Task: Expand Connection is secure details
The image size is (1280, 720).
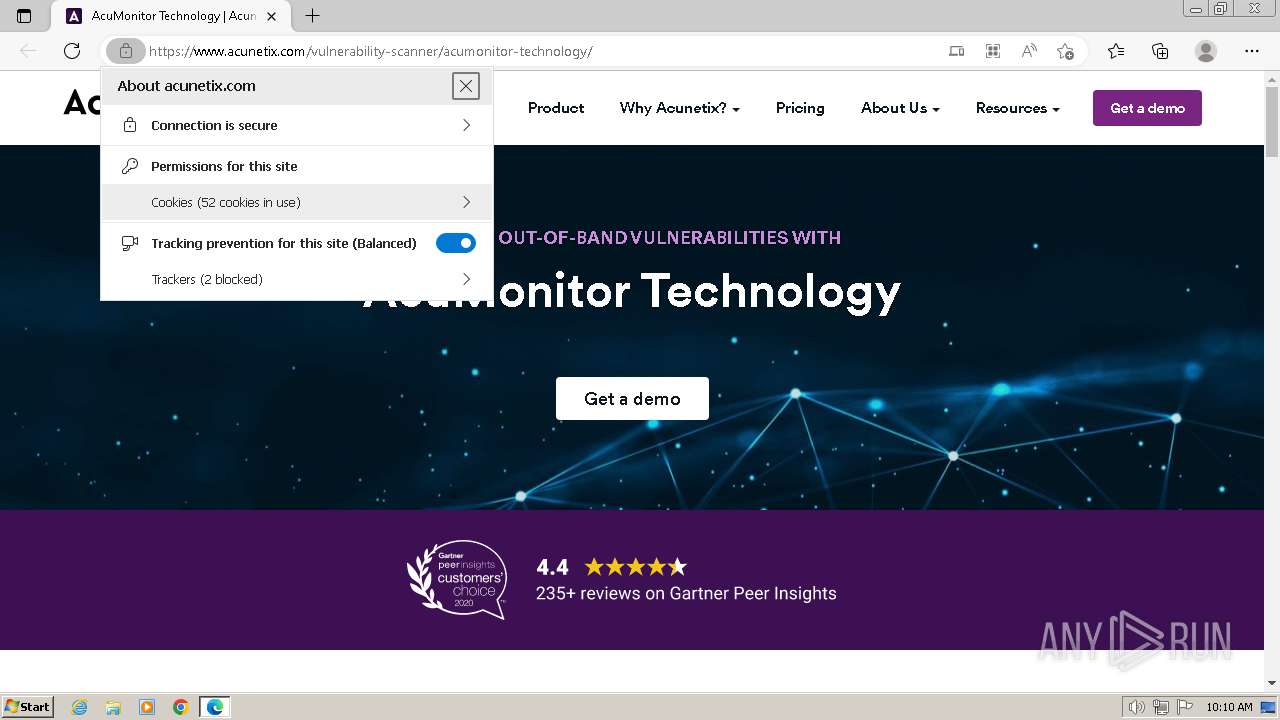Action: click(x=297, y=125)
